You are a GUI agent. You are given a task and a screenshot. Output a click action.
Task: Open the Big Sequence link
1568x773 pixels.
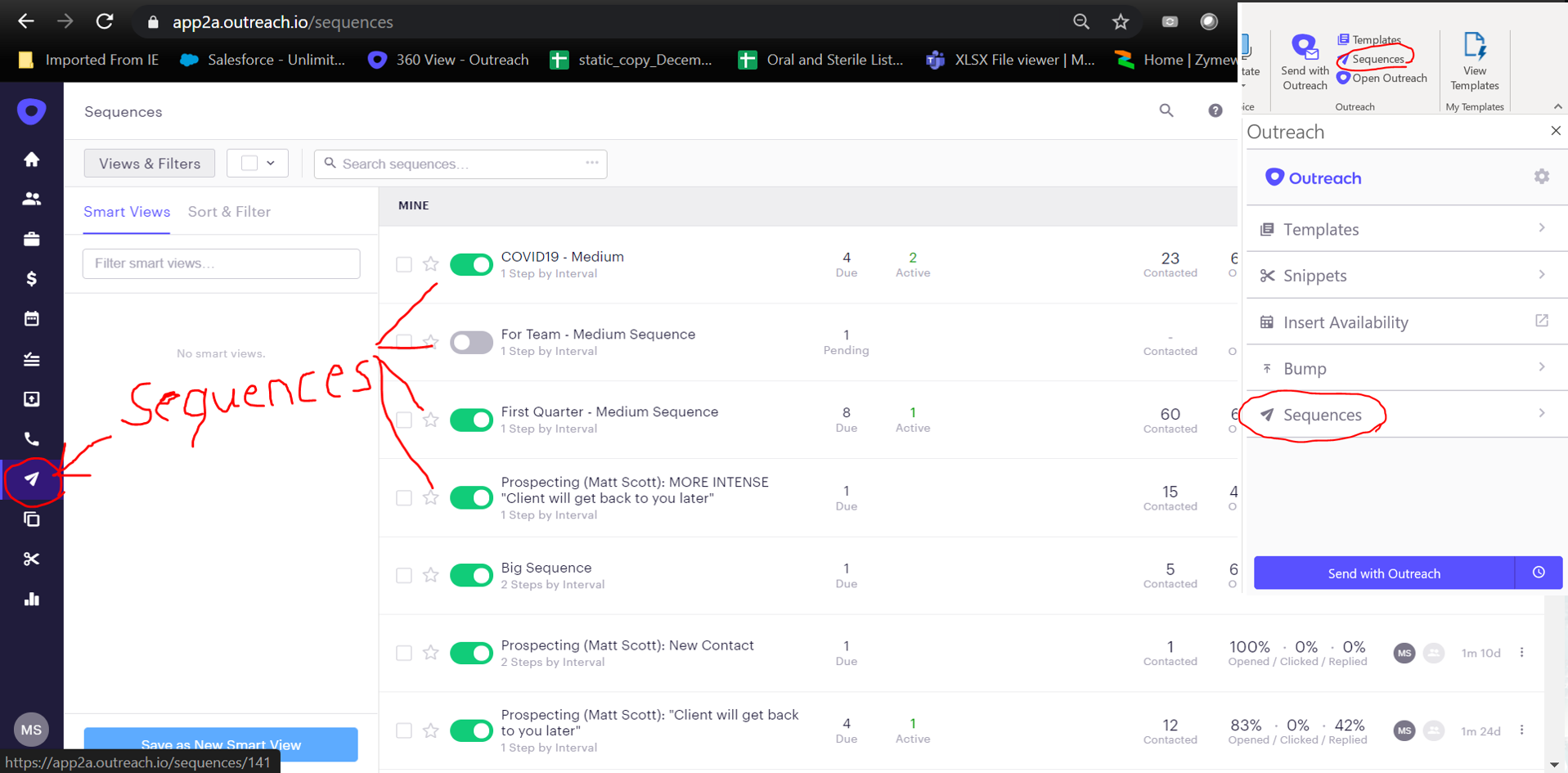point(546,568)
